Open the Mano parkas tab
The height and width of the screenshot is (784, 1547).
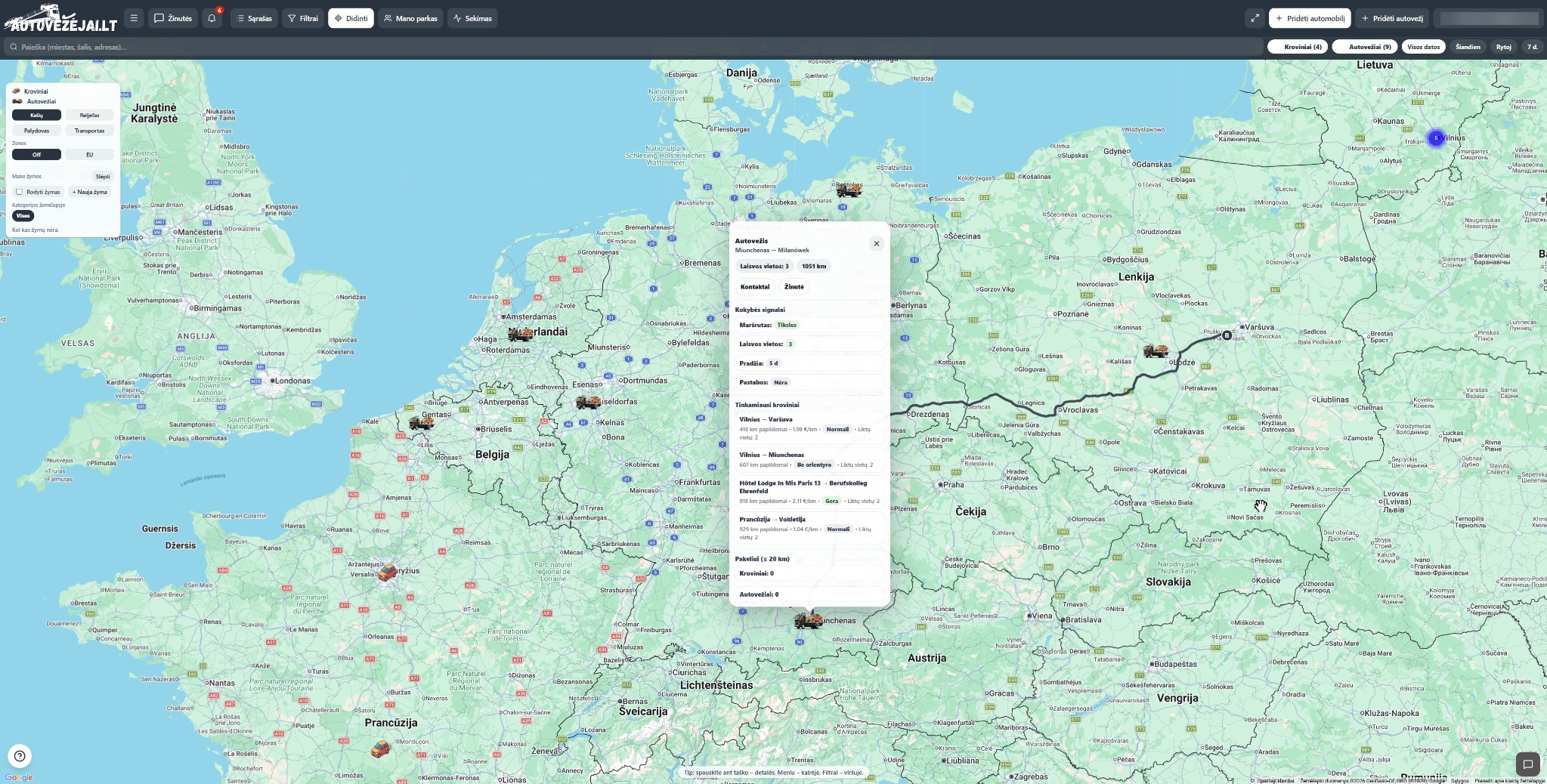[x=410, y=18]
